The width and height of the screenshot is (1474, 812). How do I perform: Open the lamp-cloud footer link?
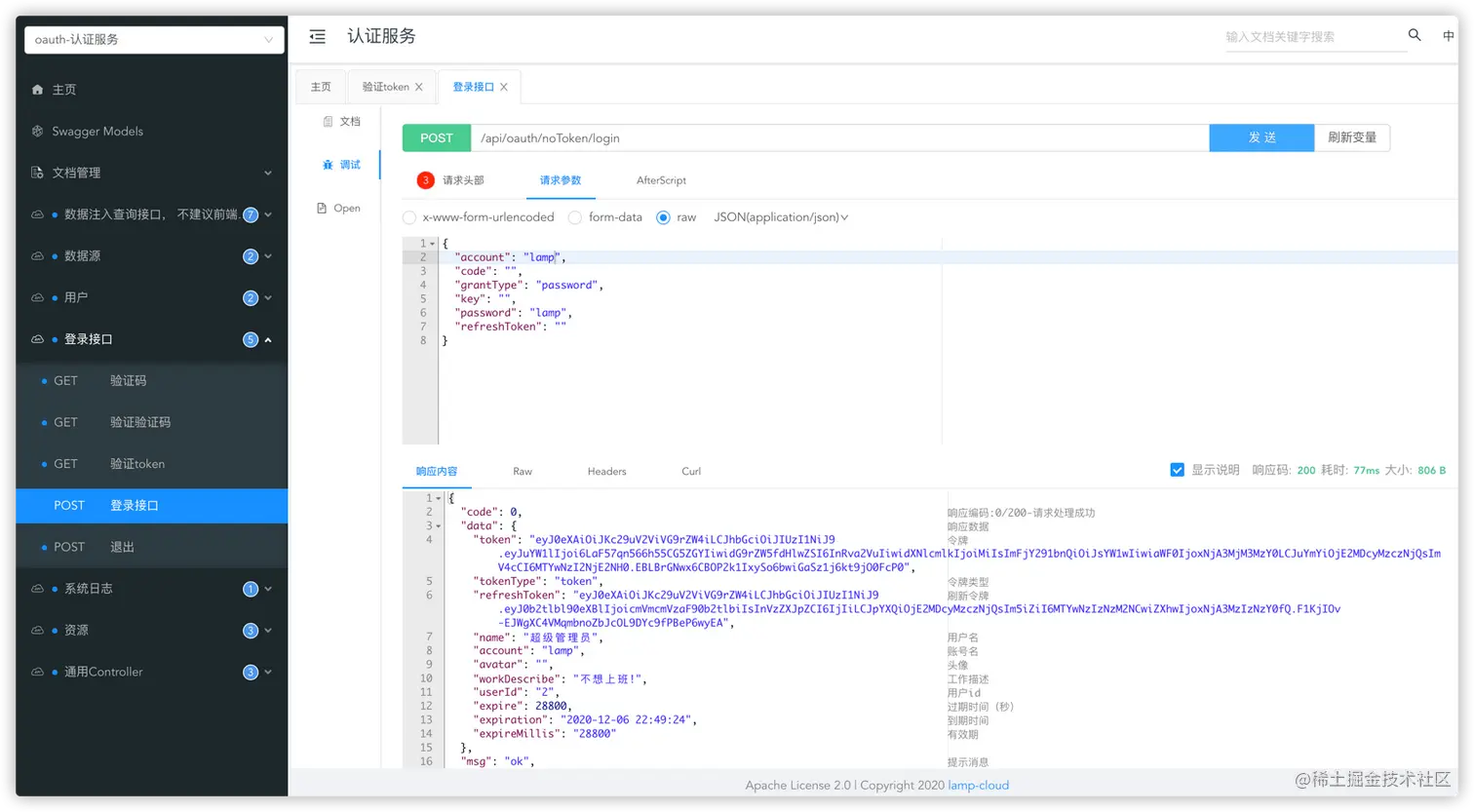point(979,785)
